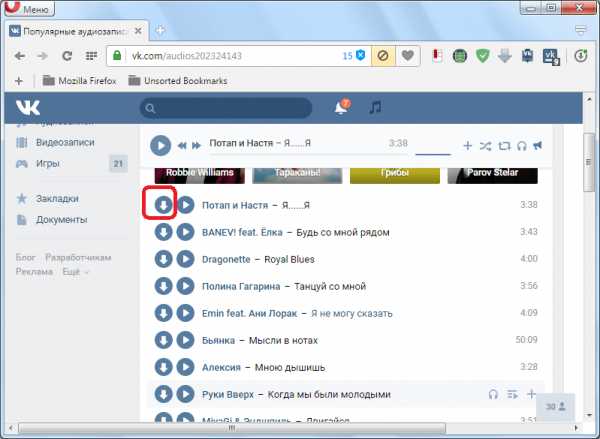Follow the Блог footer link
Image resolution: width=600 pixels, height=439 pixels.
(26, 257)
